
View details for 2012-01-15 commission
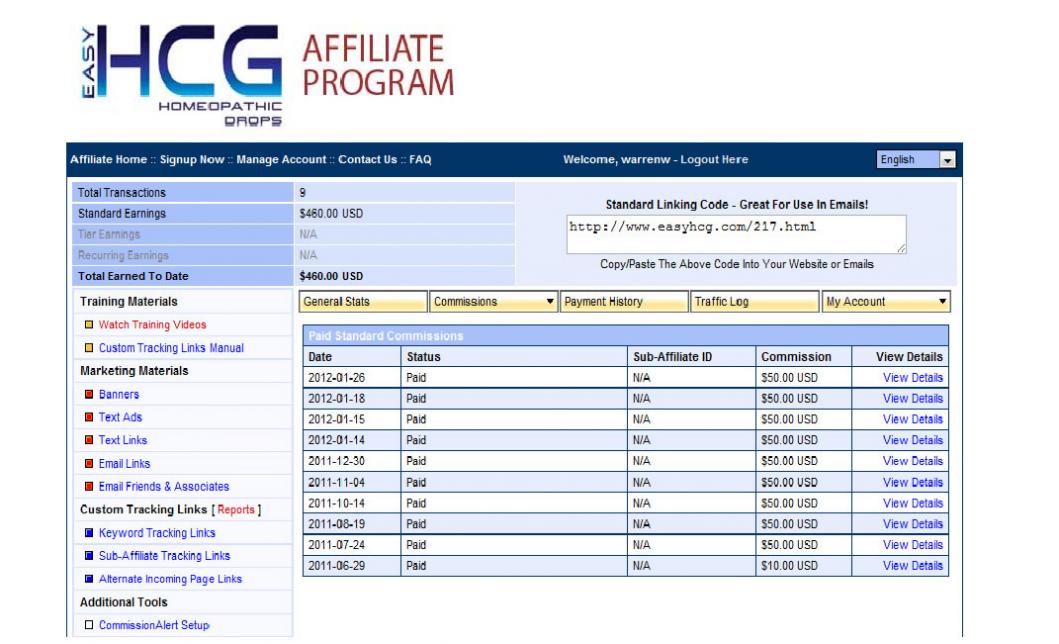tap(912, 420)
